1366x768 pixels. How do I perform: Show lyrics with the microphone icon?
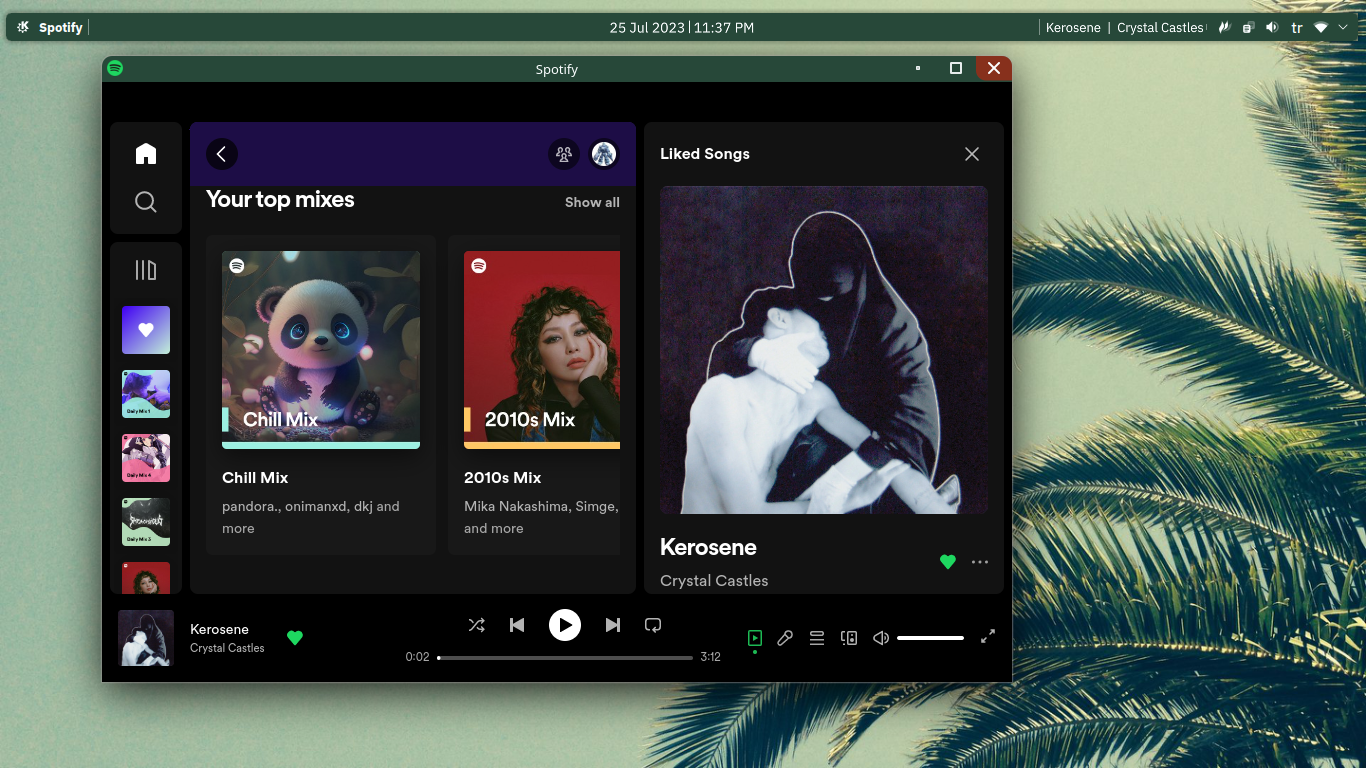click(x=785, y=638)
